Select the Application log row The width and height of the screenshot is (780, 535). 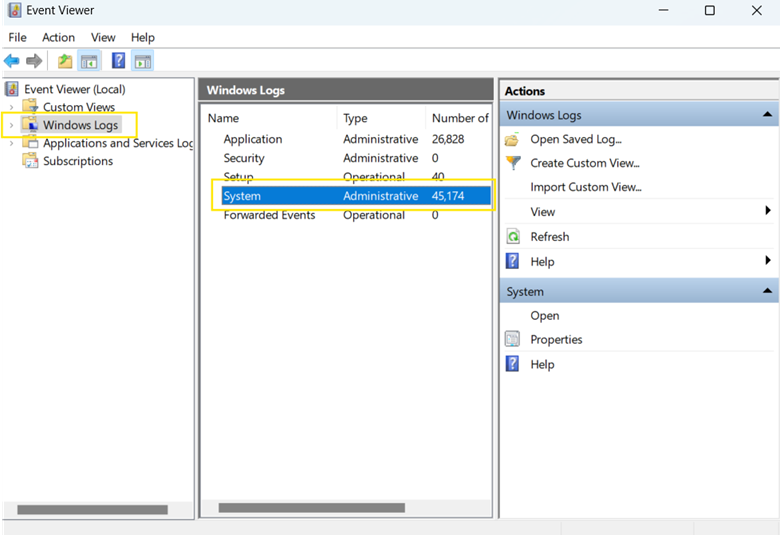[253, 139]
